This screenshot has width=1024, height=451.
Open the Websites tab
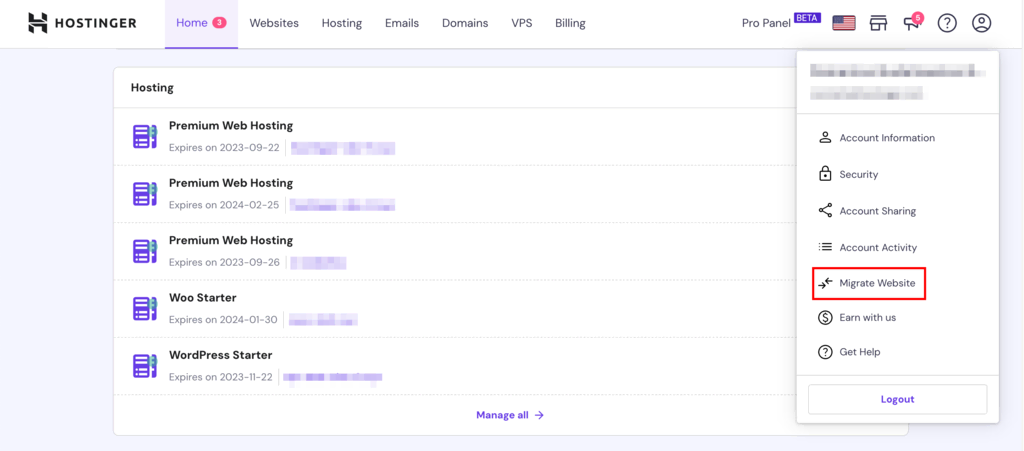274,23
